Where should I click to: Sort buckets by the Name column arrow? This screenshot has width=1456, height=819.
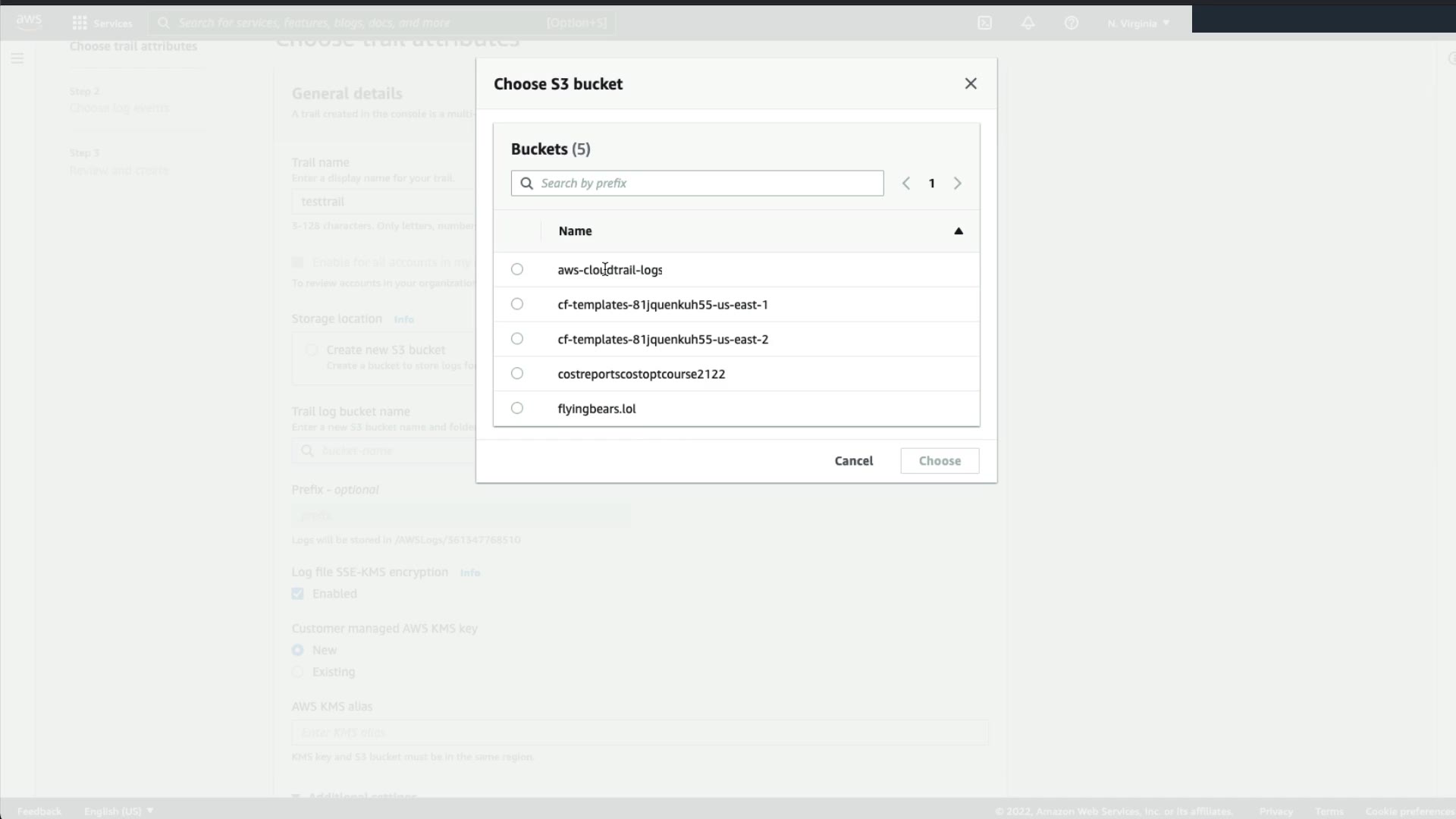tap(958, 231)
